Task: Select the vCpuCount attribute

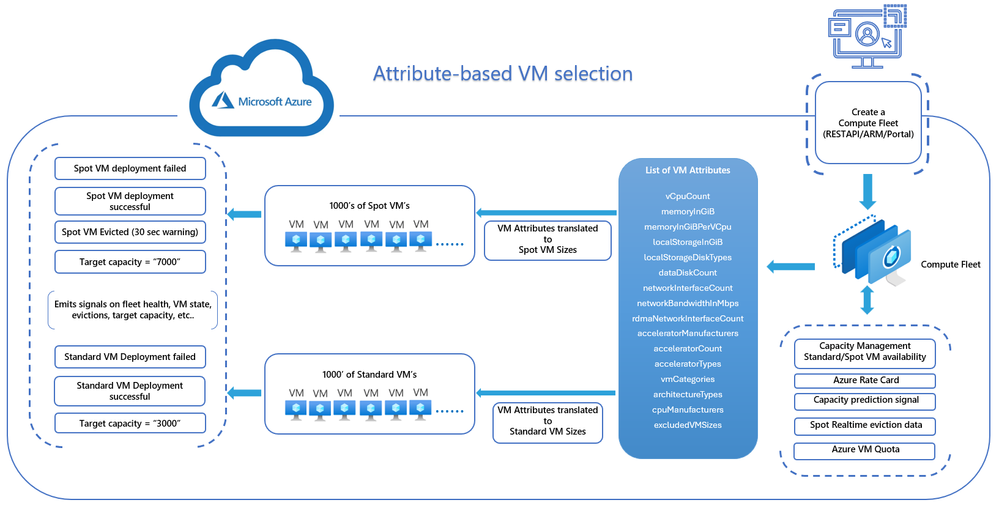Action: [688, 197]
